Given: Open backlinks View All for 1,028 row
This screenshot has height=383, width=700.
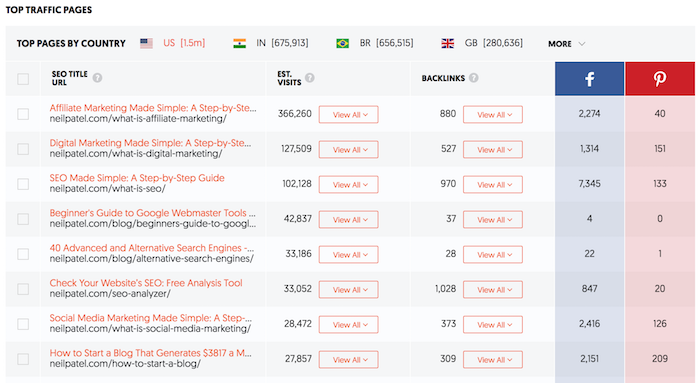Looking at the screenshot, I should pos(492,289).
